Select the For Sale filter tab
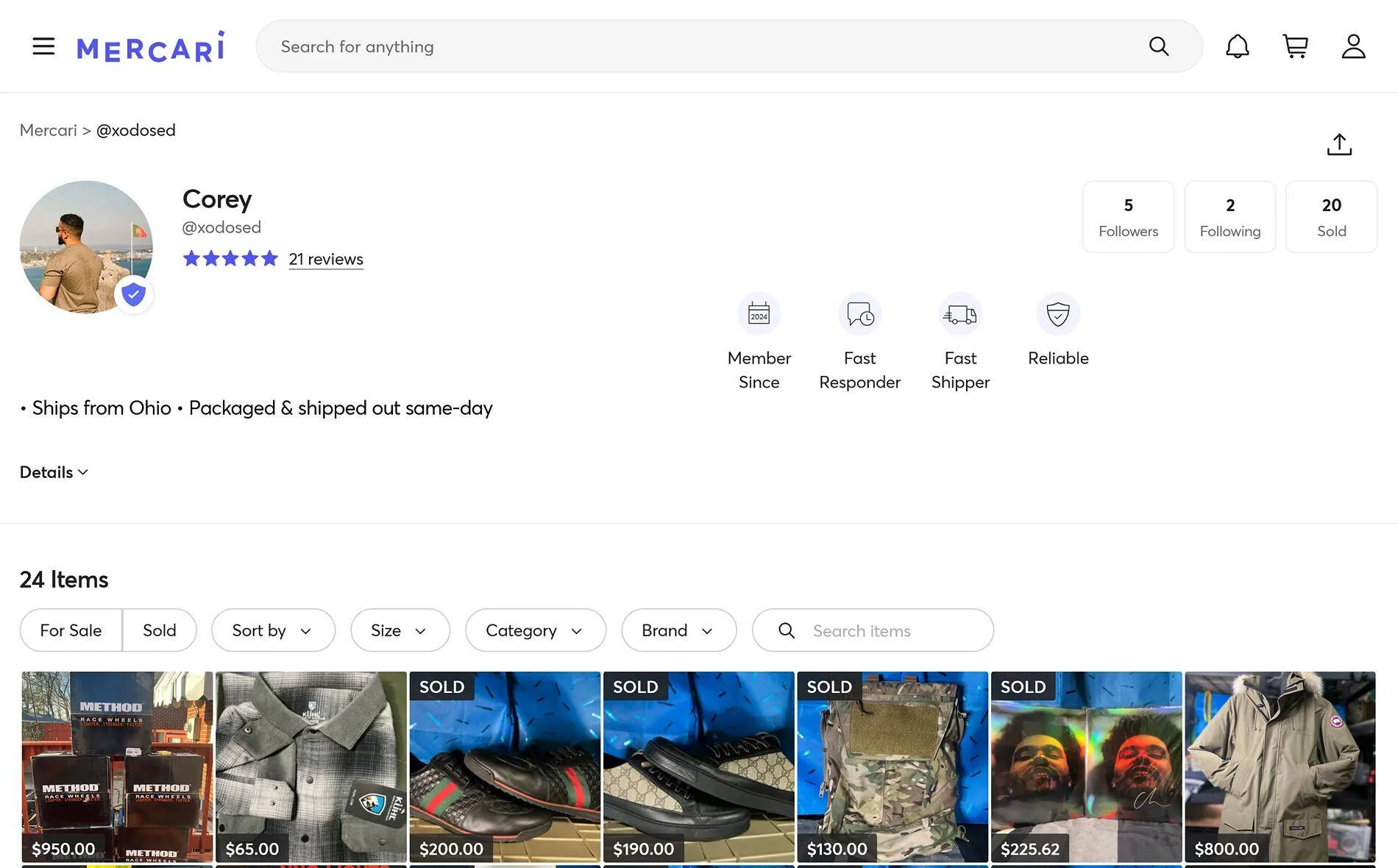 coord(71,630)
